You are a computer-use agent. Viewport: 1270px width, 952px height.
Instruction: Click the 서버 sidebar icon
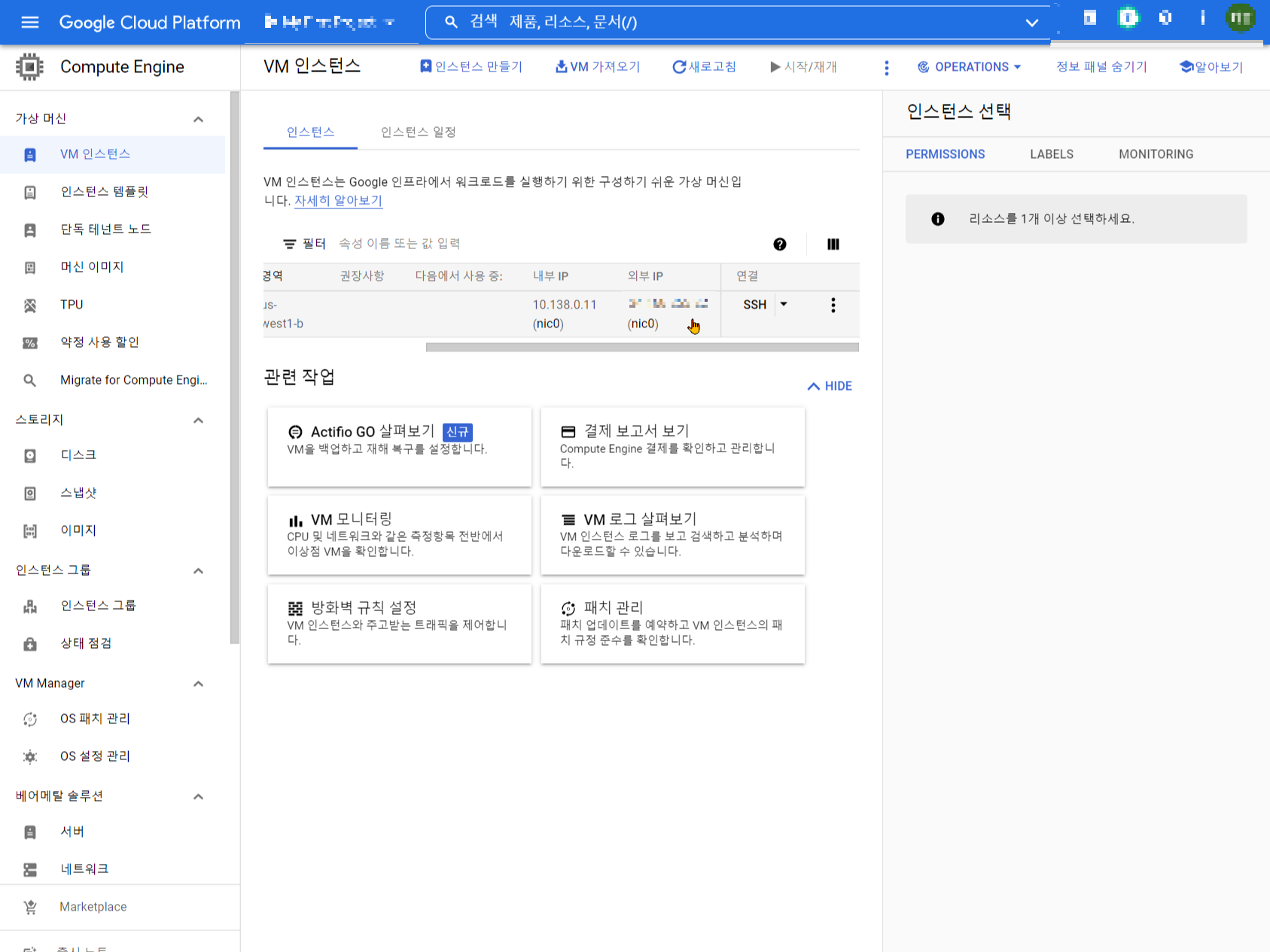[x=30, y=832]
